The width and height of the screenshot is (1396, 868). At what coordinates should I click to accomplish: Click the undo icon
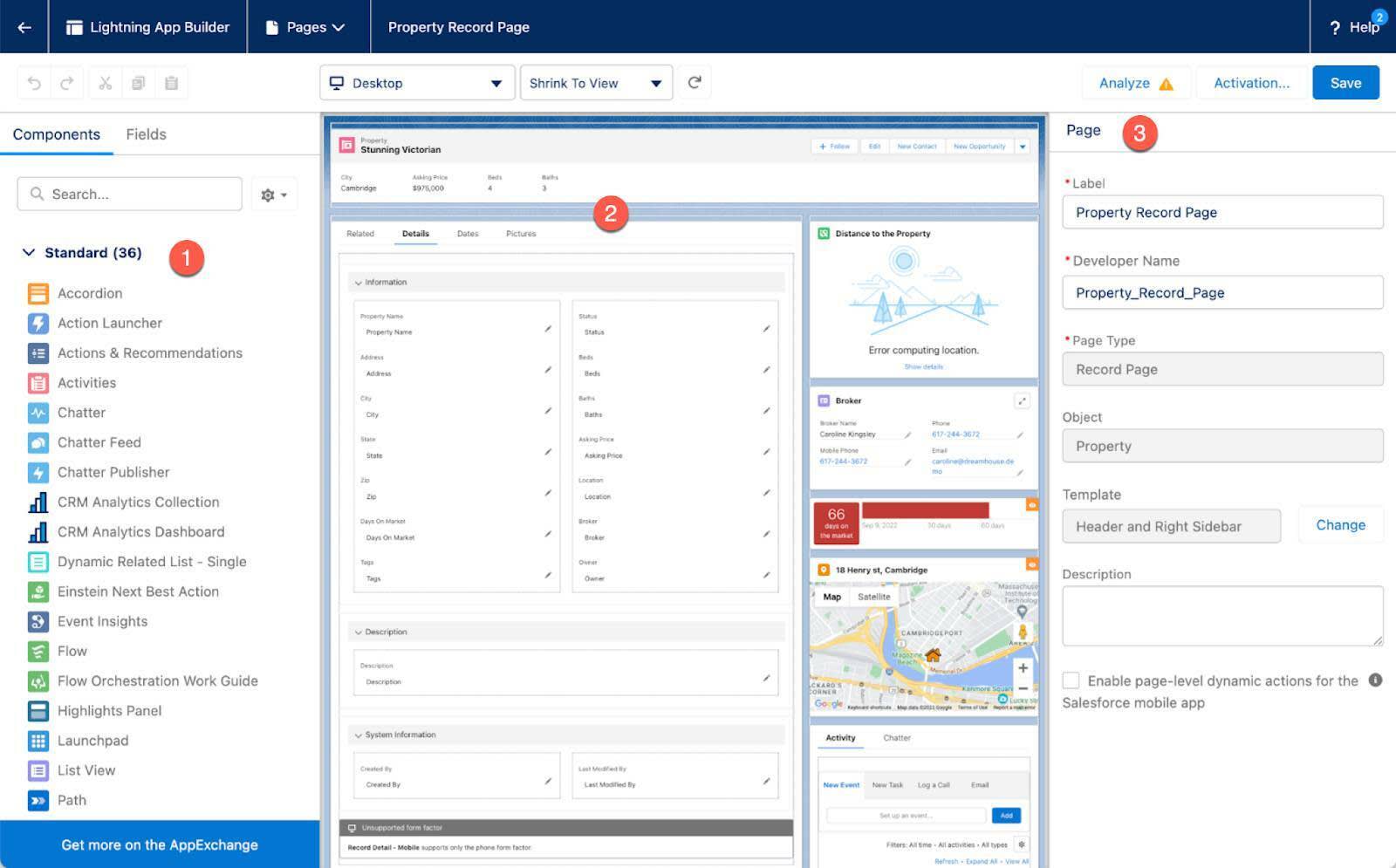(34, 83)
